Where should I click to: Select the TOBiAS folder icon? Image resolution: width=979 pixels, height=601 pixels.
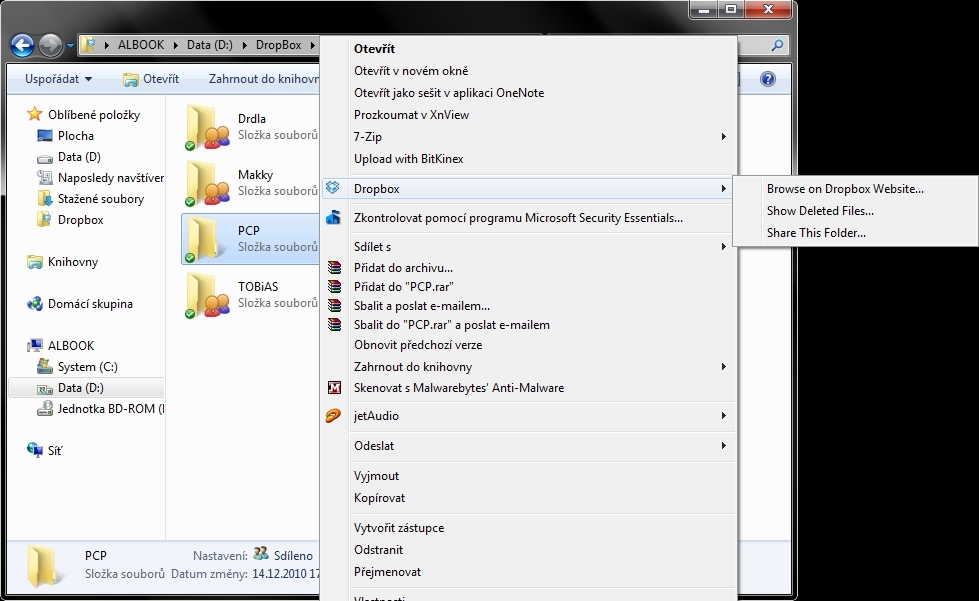206,295
